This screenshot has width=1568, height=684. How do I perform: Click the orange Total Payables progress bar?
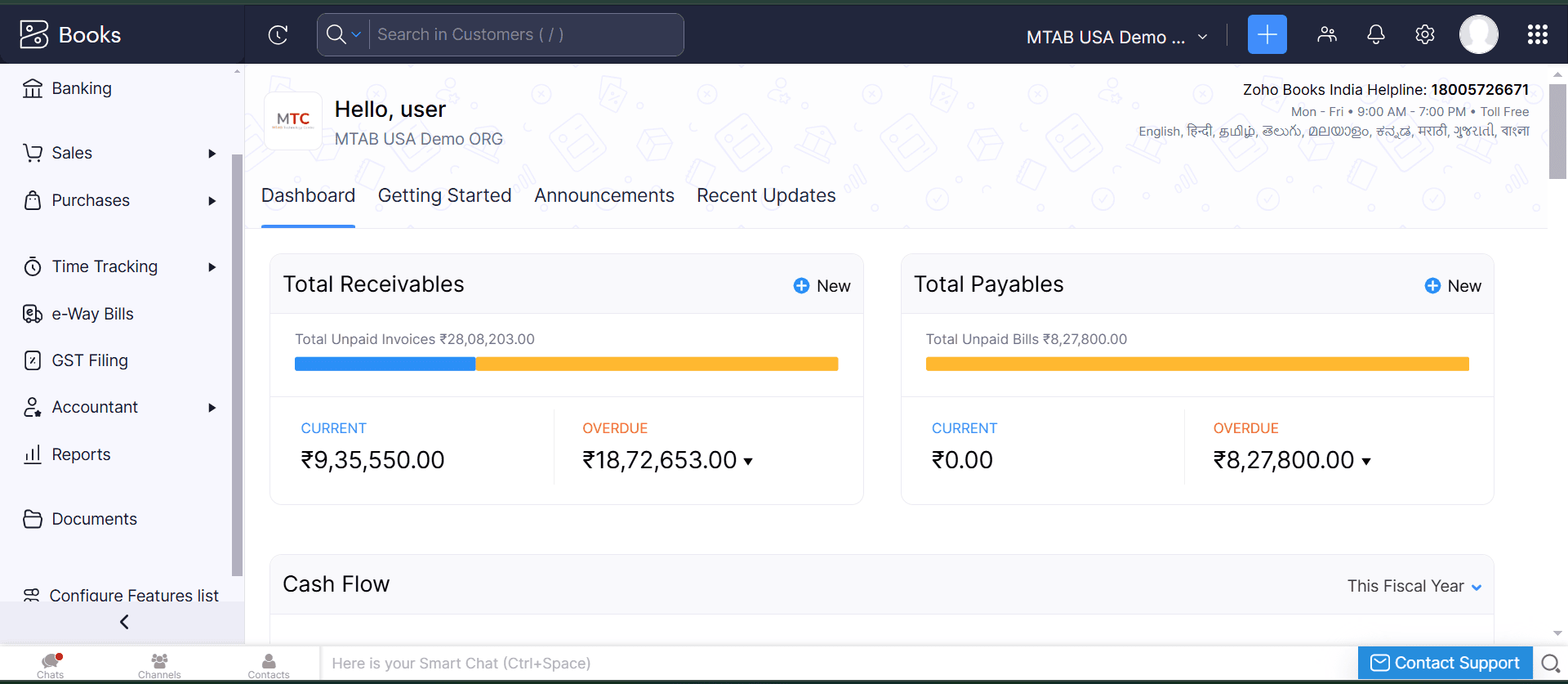[x=1197, y=364]
